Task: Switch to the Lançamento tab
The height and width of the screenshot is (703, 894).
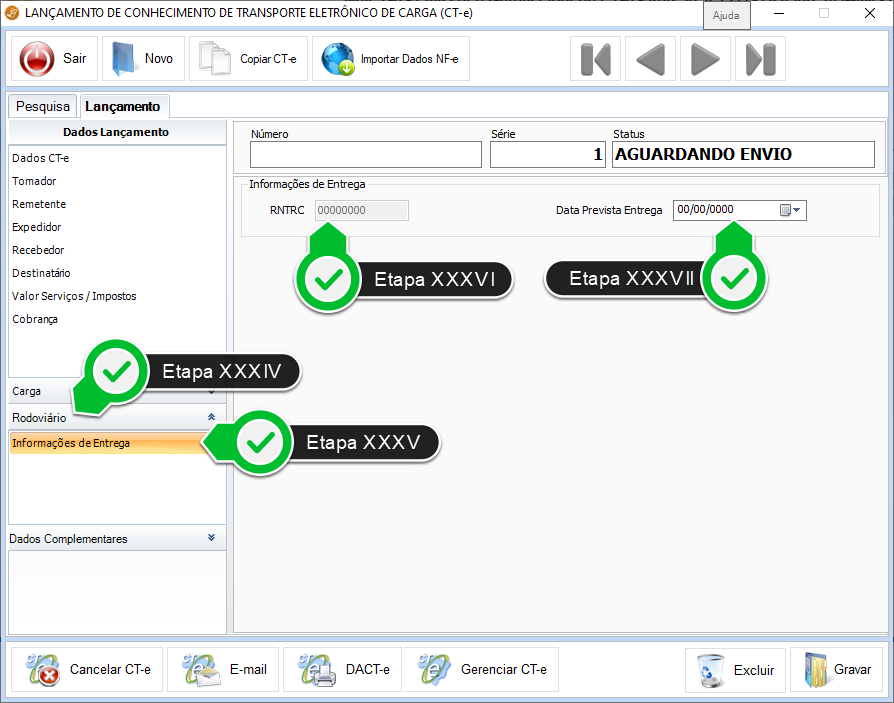Action: 123,107
